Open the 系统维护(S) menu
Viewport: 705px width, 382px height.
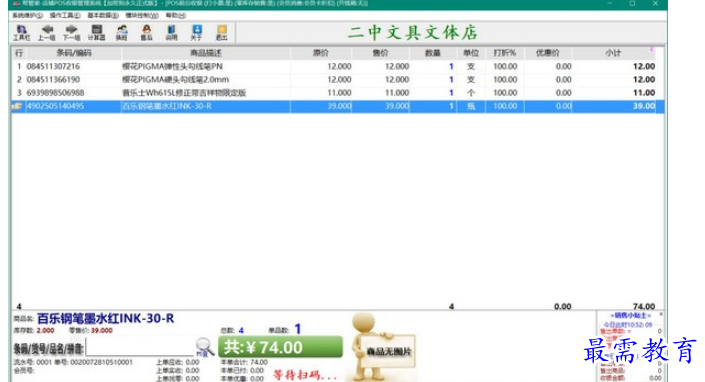click(x=27, y=15)
